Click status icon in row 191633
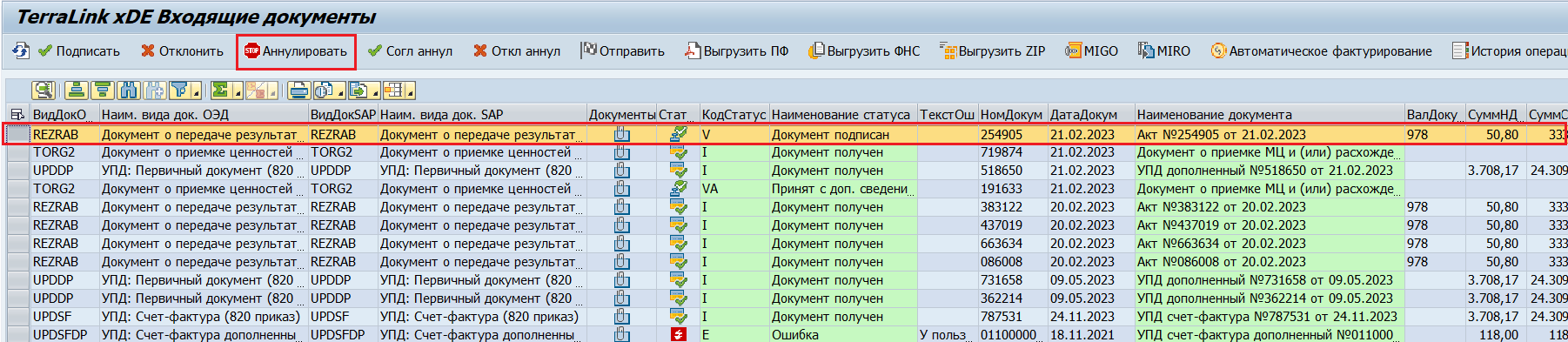The width and height of the screenshot is (1568, 342). 678,189
